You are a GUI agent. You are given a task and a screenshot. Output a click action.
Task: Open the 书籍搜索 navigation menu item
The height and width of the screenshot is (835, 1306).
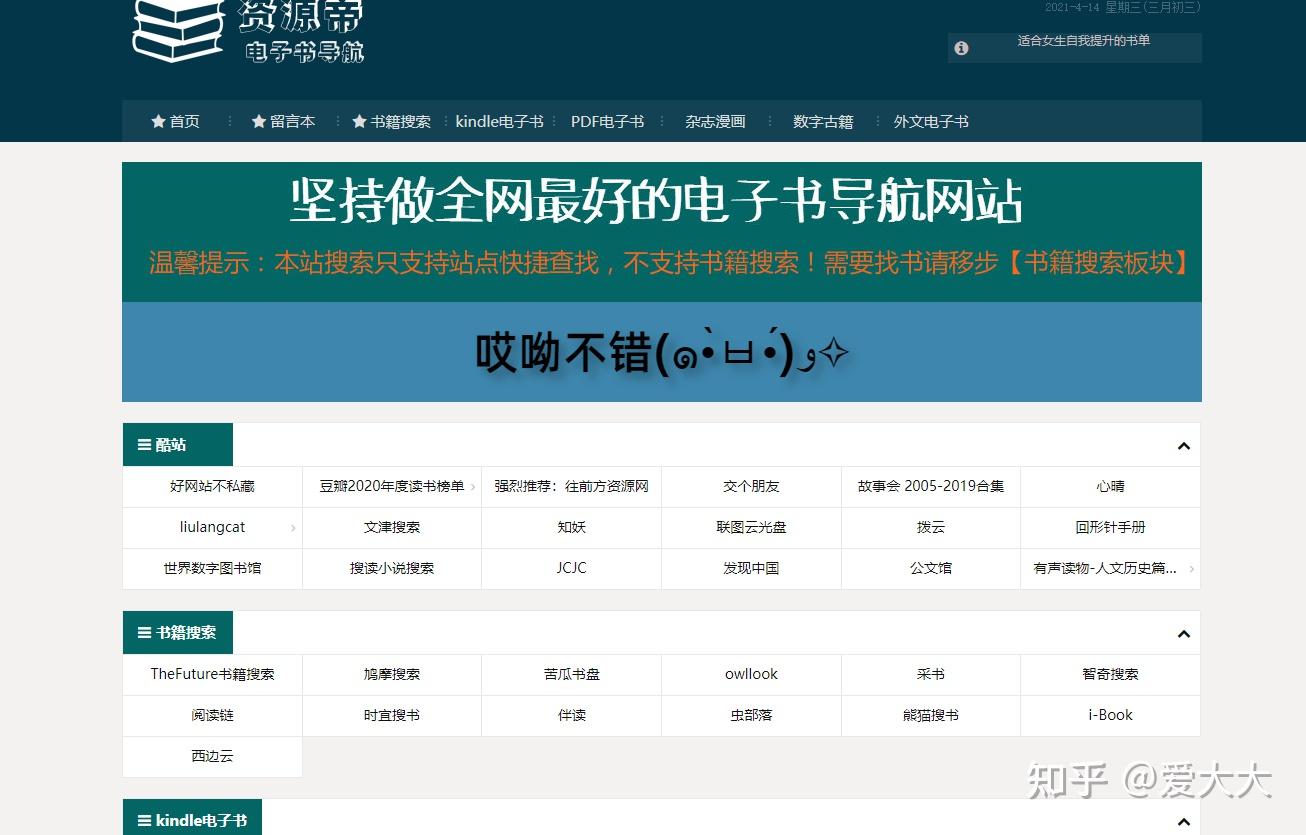tap(391, 121)
